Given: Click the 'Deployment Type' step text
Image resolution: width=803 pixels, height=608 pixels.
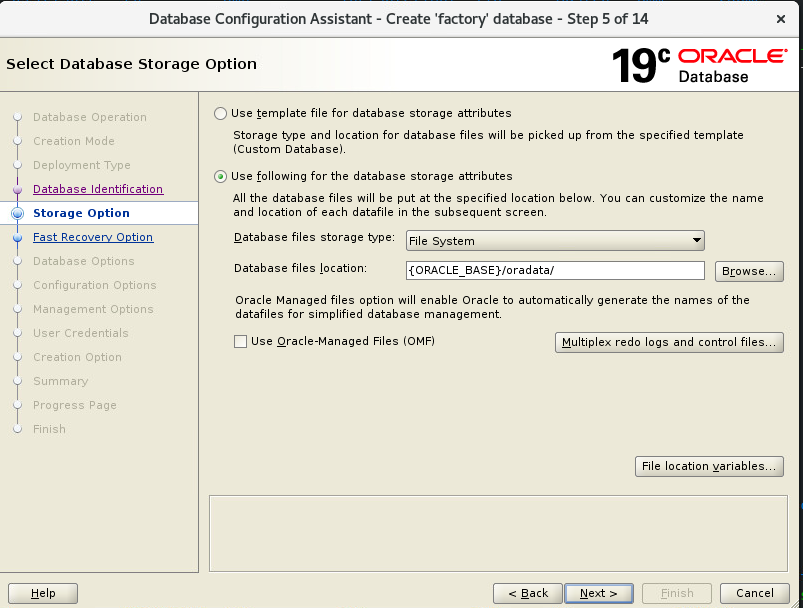Looking at the screenshot, I should 81,165.
